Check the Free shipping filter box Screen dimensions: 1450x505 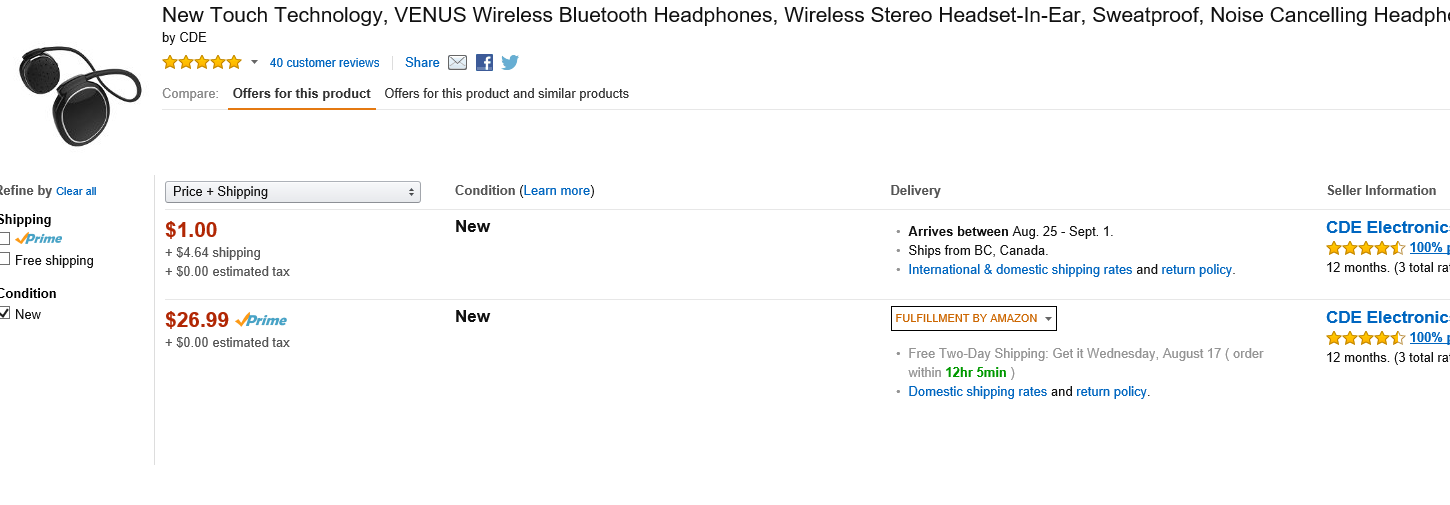[5, 260]
